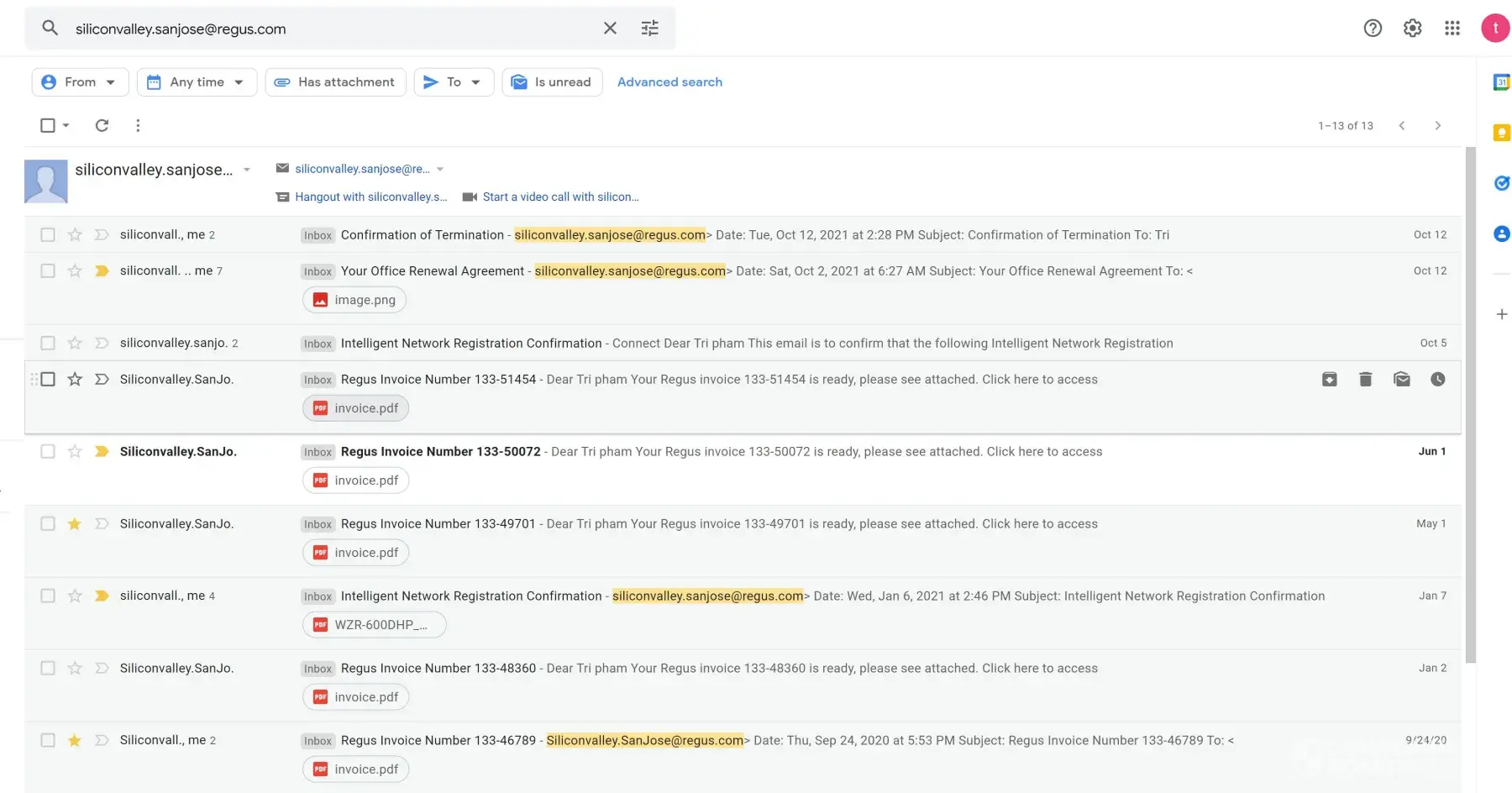Apply the Is unread filter chip
Screen dimensions: 1512x793
[x=552, y=82]
